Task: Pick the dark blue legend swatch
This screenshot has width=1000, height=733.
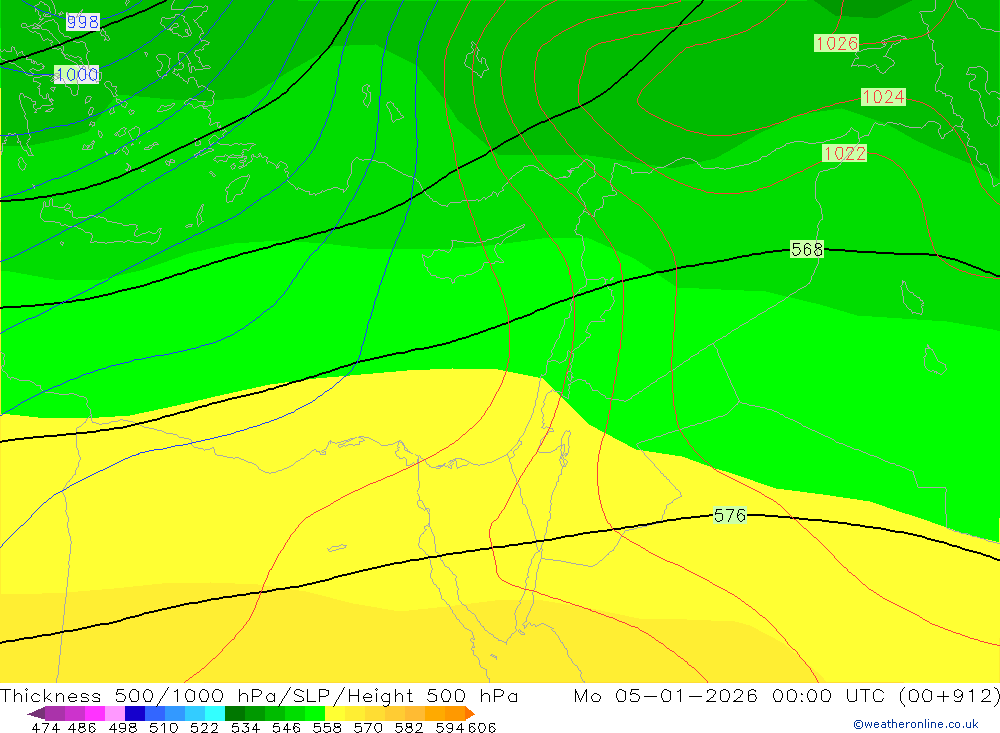Action: coord(133,713)
